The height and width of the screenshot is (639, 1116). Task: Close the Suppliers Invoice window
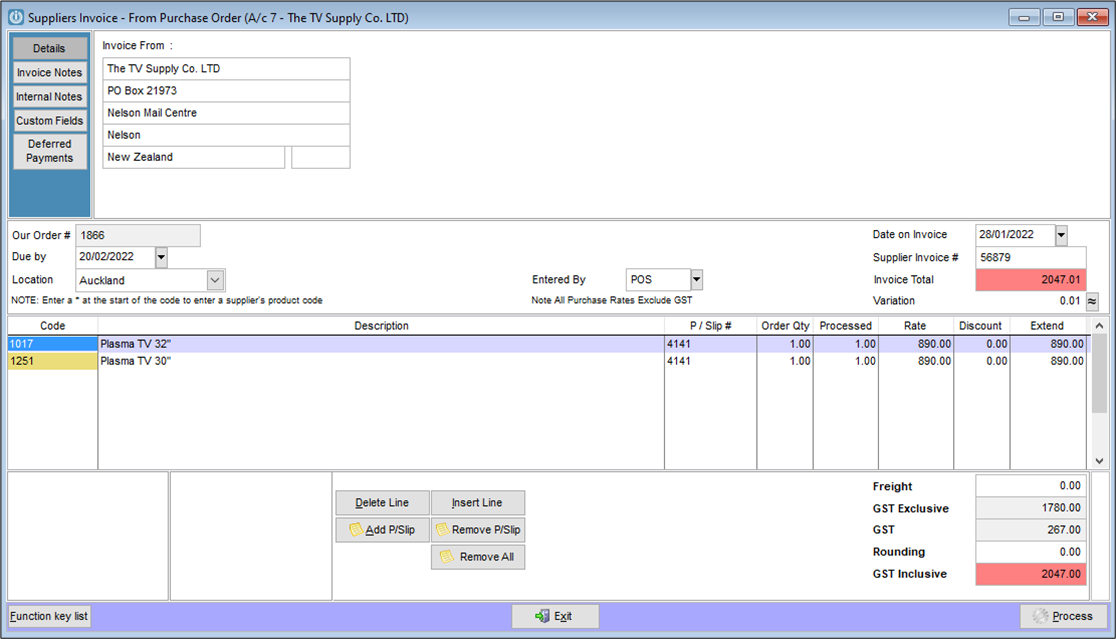click(1093, 17)
